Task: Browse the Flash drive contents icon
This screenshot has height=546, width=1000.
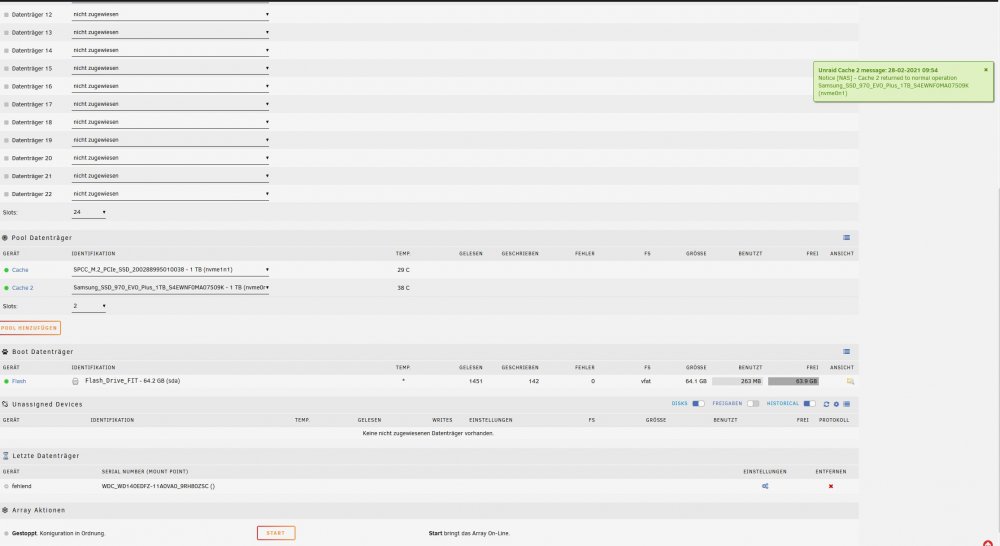Action: [850, 381]
